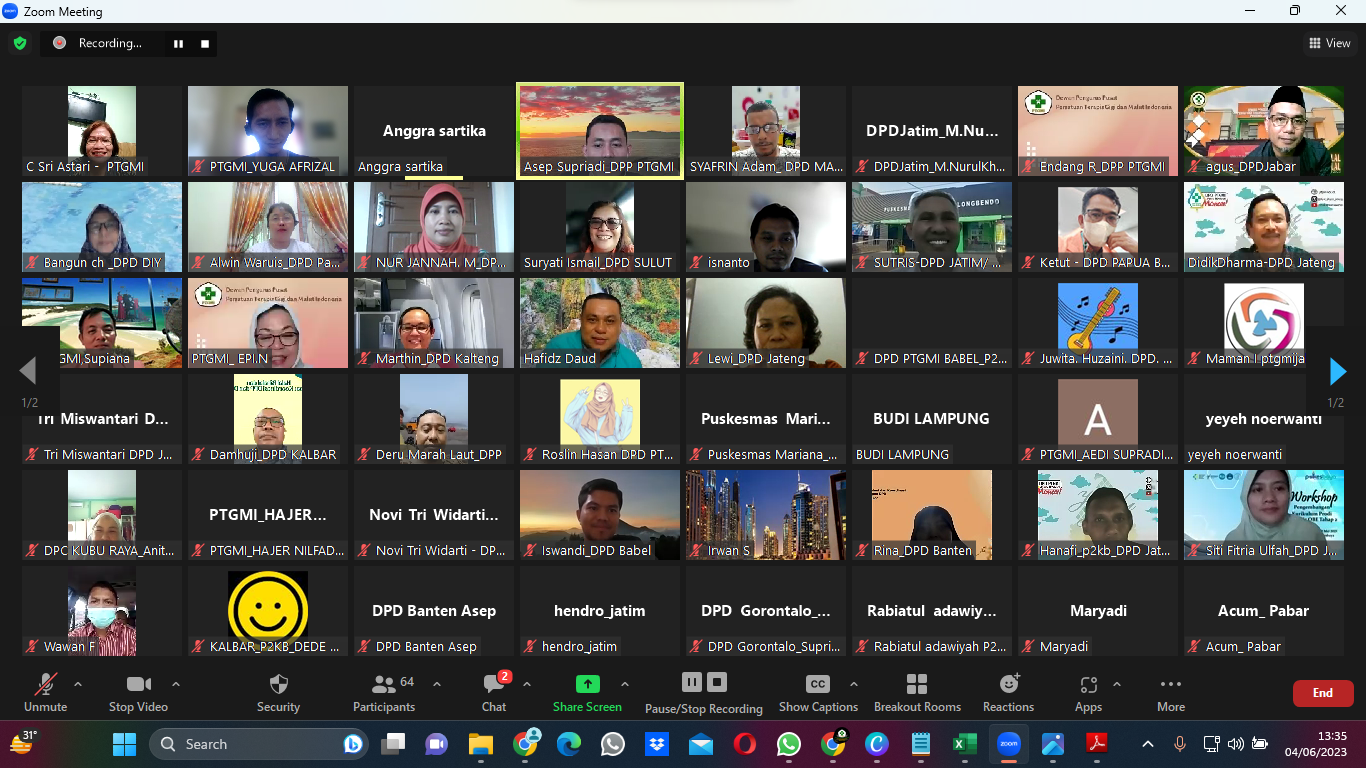Open File Explorer from the taskbar
Viewport: 1366px width, 768px height.
[x=481, y=744]
